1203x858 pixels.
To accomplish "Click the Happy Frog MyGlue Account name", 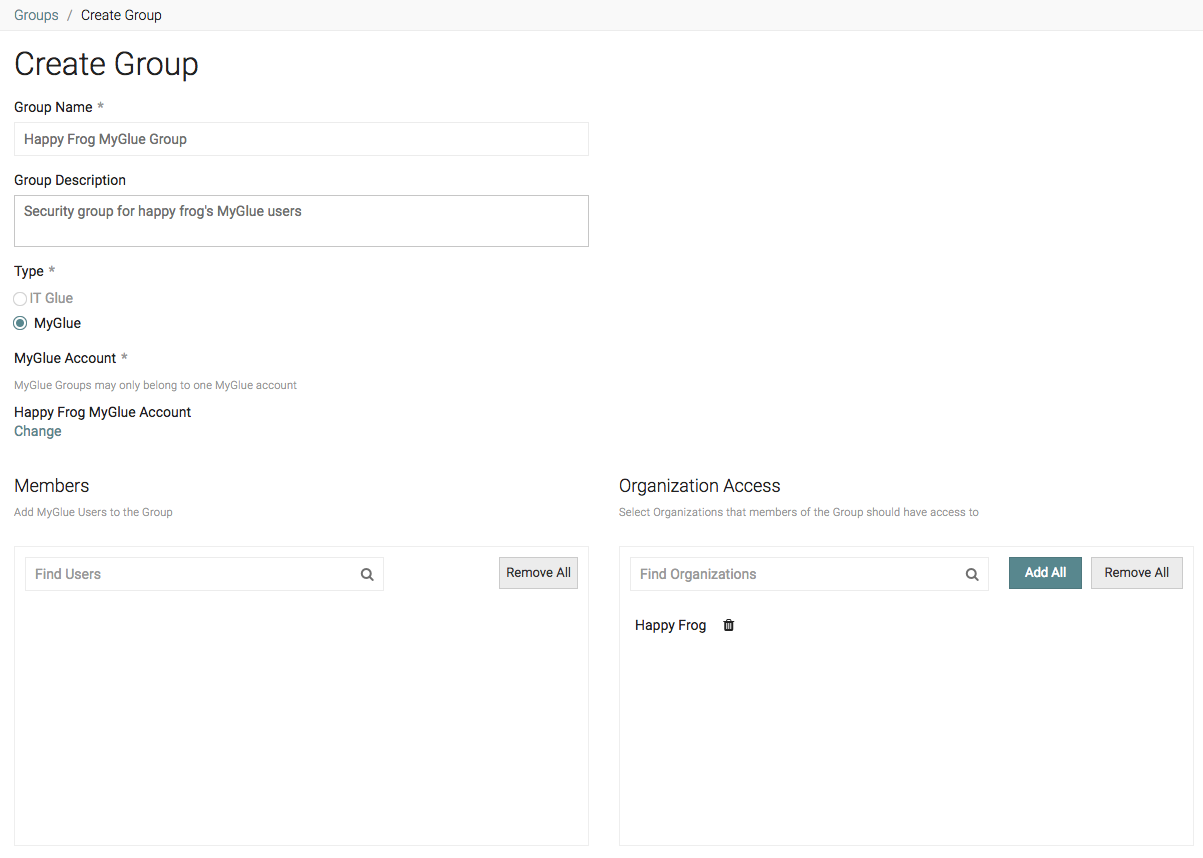I will pos(102,411).
